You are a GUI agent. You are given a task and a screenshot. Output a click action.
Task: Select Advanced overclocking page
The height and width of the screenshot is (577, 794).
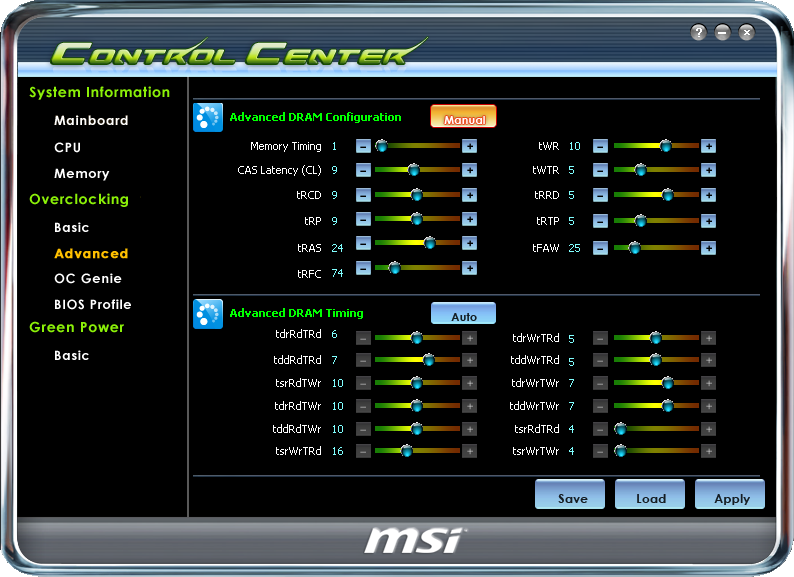pos(91,254)
